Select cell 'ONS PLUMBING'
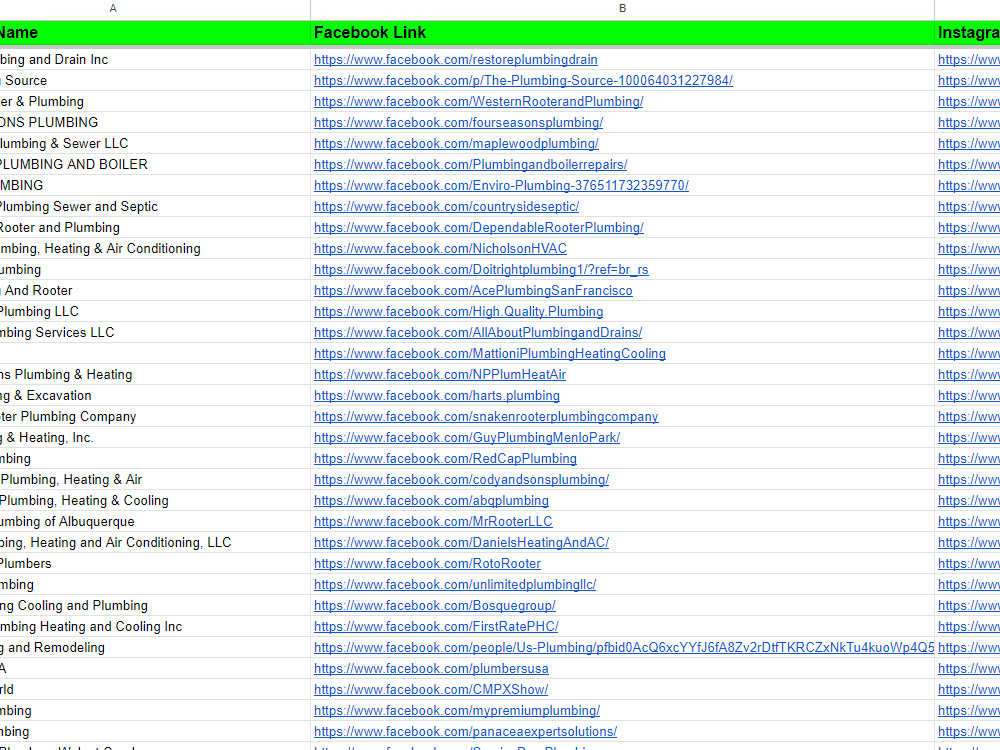Viewport: 1000px width, 750px height. tap(155, 122)
